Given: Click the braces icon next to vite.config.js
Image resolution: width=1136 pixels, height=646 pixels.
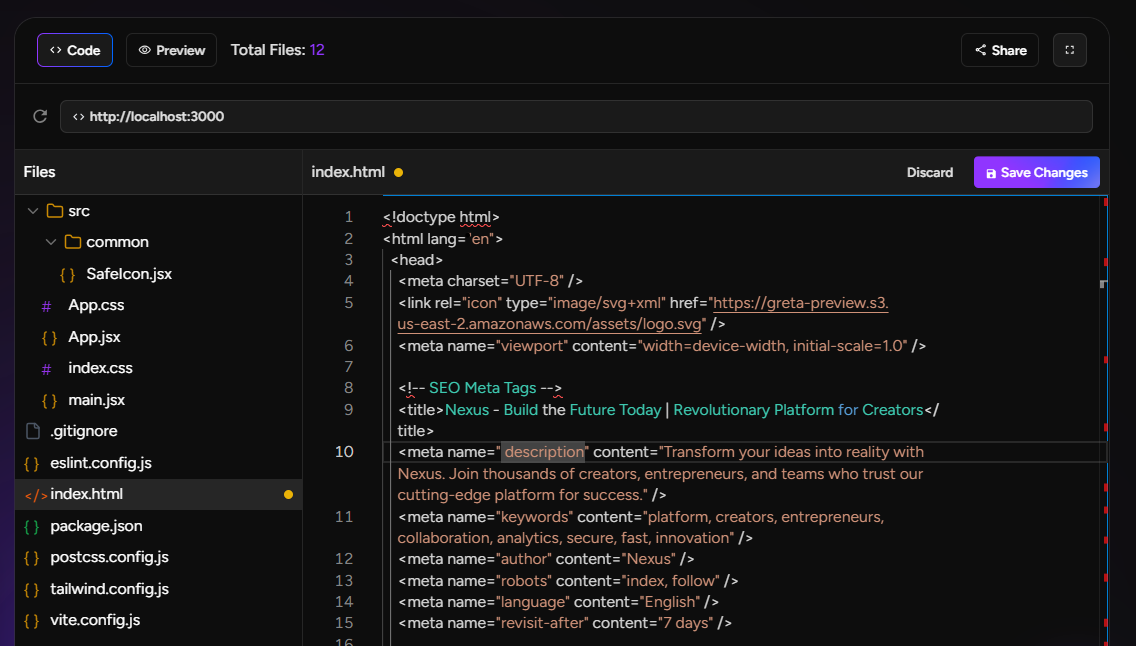Looking at the screenshot, I should coord(31,621).
